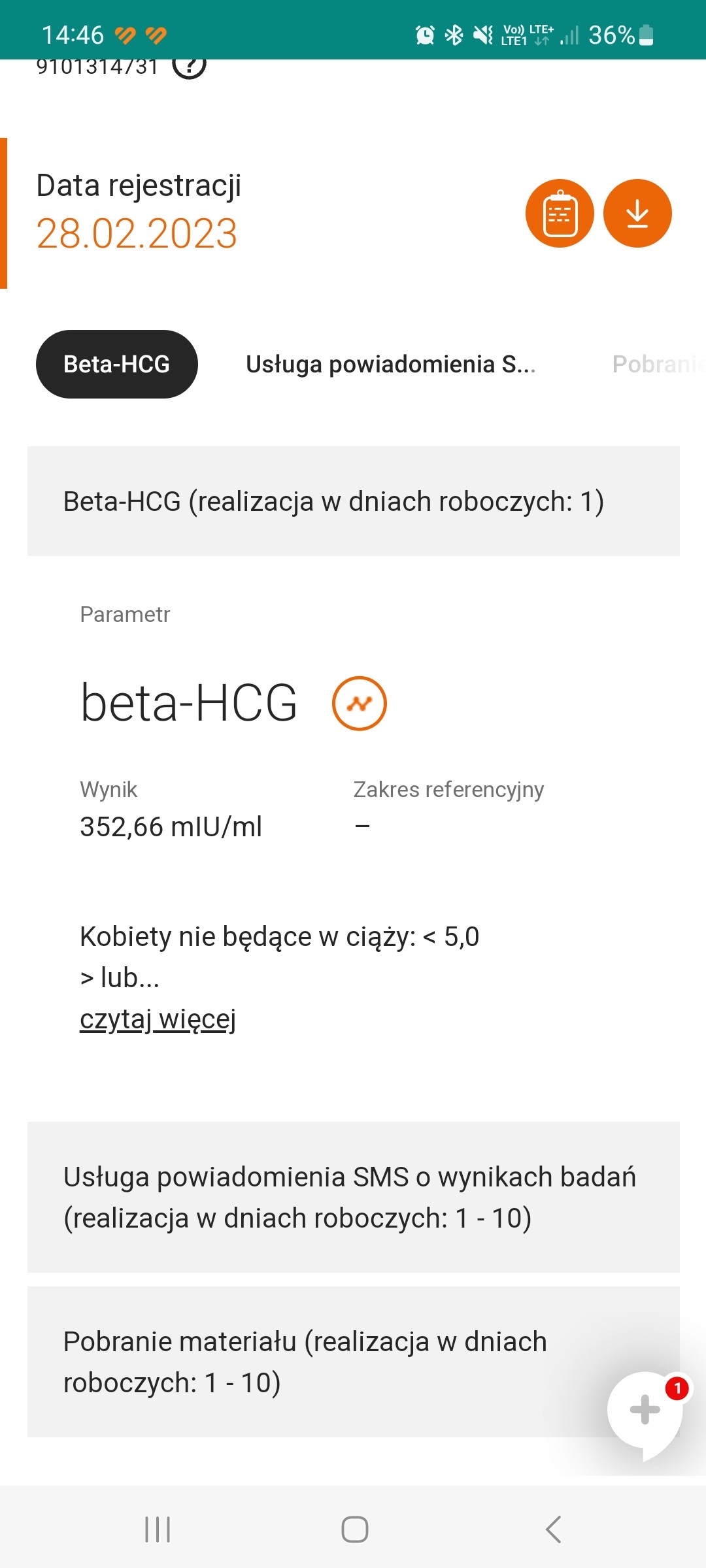The width and height of the screenshot is (706, 1568).
Task: Tap the beta-HCG parameter name
Action: 189,704
